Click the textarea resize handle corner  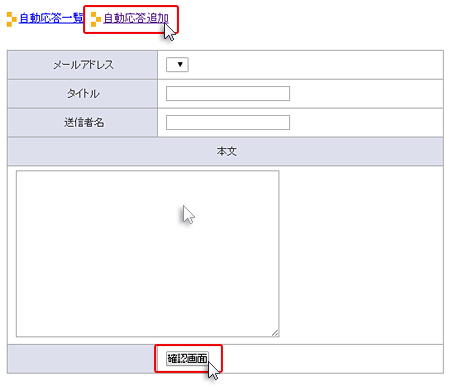[x=275, y=333]
